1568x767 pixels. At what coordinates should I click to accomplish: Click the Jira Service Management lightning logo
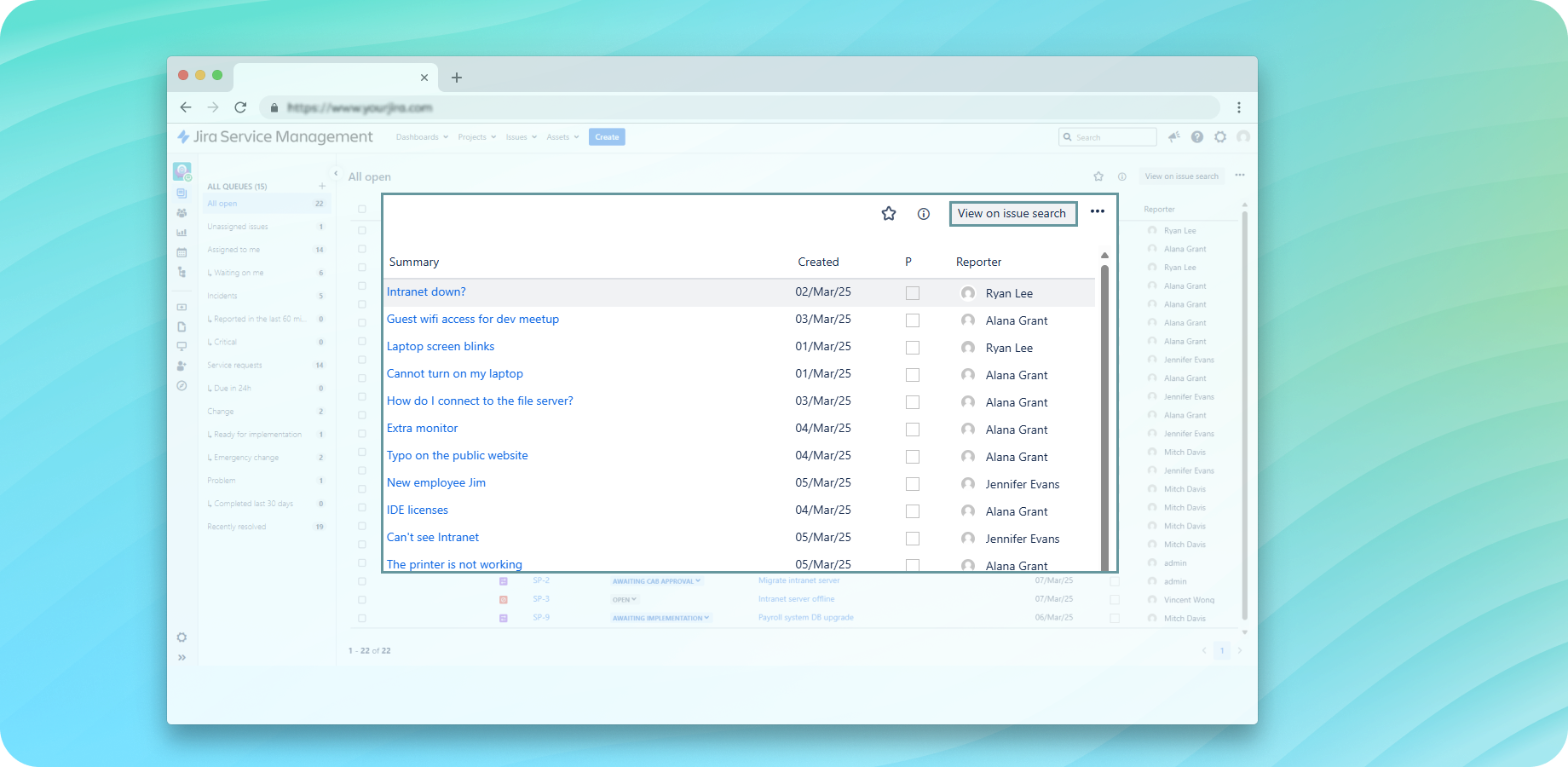tap(183, 136)
